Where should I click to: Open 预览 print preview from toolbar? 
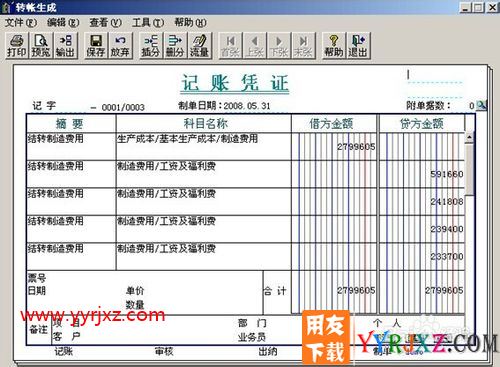pos(41,46)
